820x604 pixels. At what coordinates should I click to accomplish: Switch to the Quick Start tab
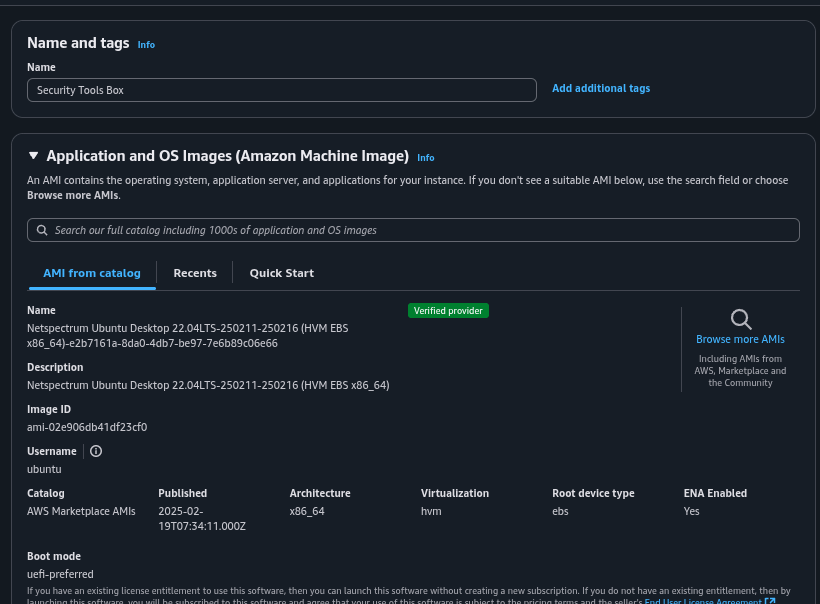pyautogui.click(x=281, y=273)
